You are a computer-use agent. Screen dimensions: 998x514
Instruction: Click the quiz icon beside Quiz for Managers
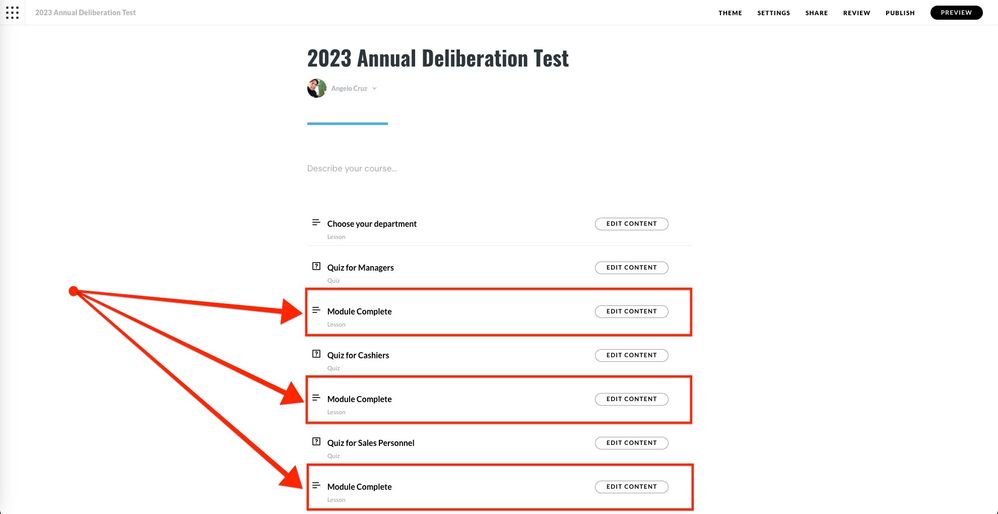pos(316,267)
